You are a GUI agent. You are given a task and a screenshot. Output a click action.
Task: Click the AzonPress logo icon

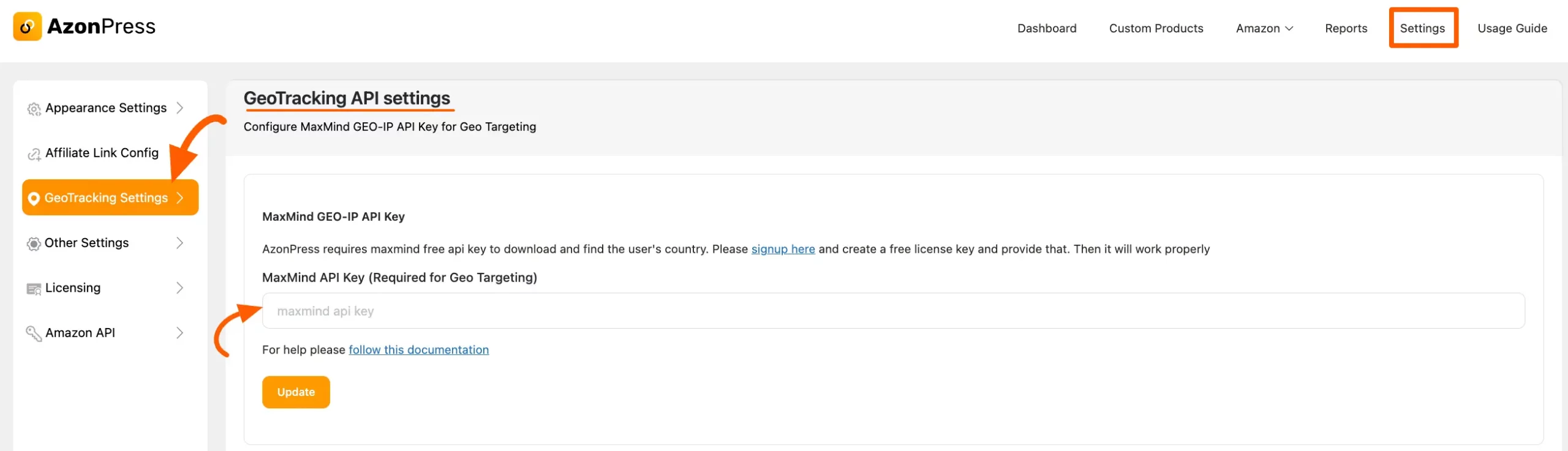pyautogui.click(x=28, y=26)
